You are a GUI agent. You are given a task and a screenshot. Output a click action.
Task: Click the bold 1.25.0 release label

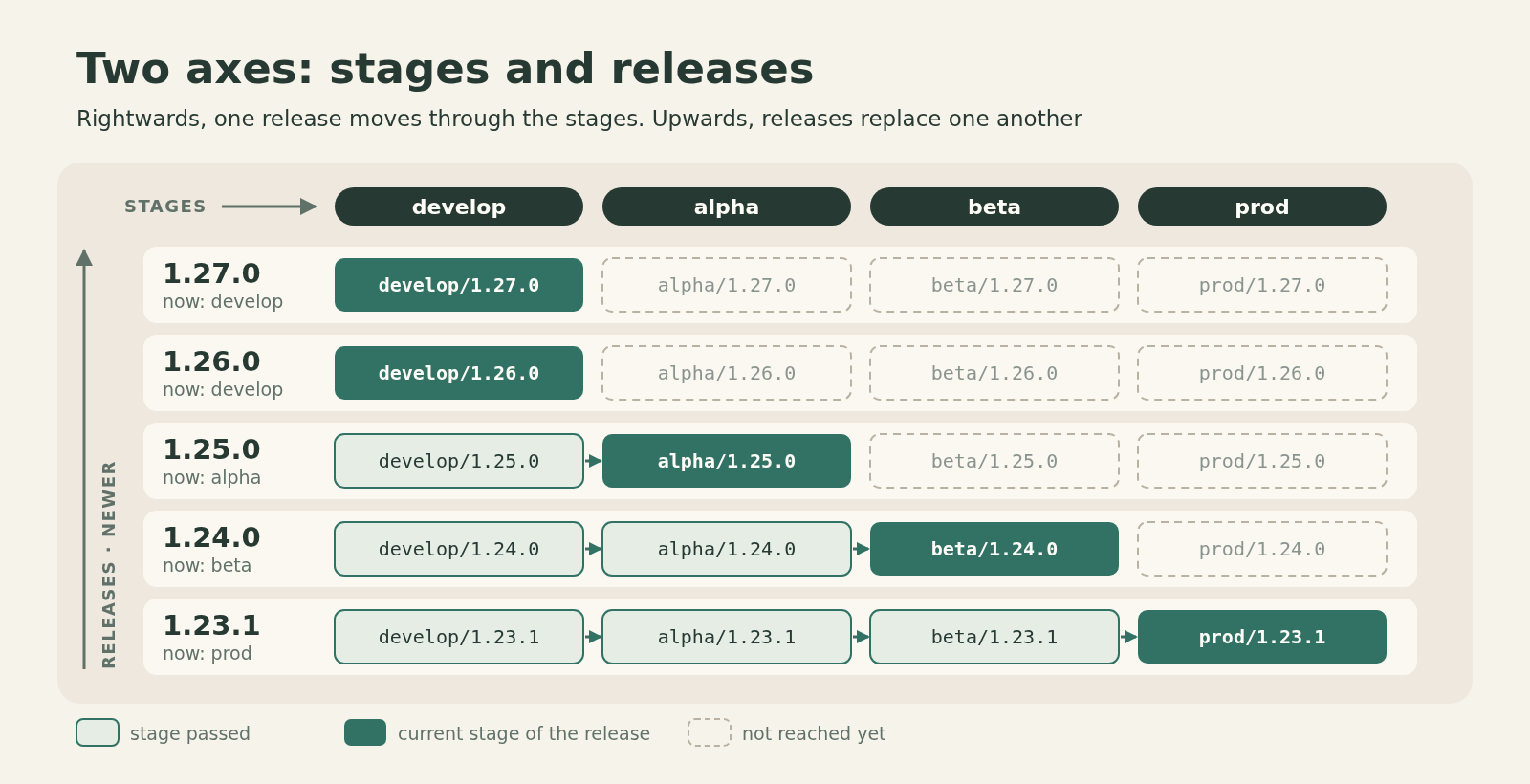click(x=211, y=449)
